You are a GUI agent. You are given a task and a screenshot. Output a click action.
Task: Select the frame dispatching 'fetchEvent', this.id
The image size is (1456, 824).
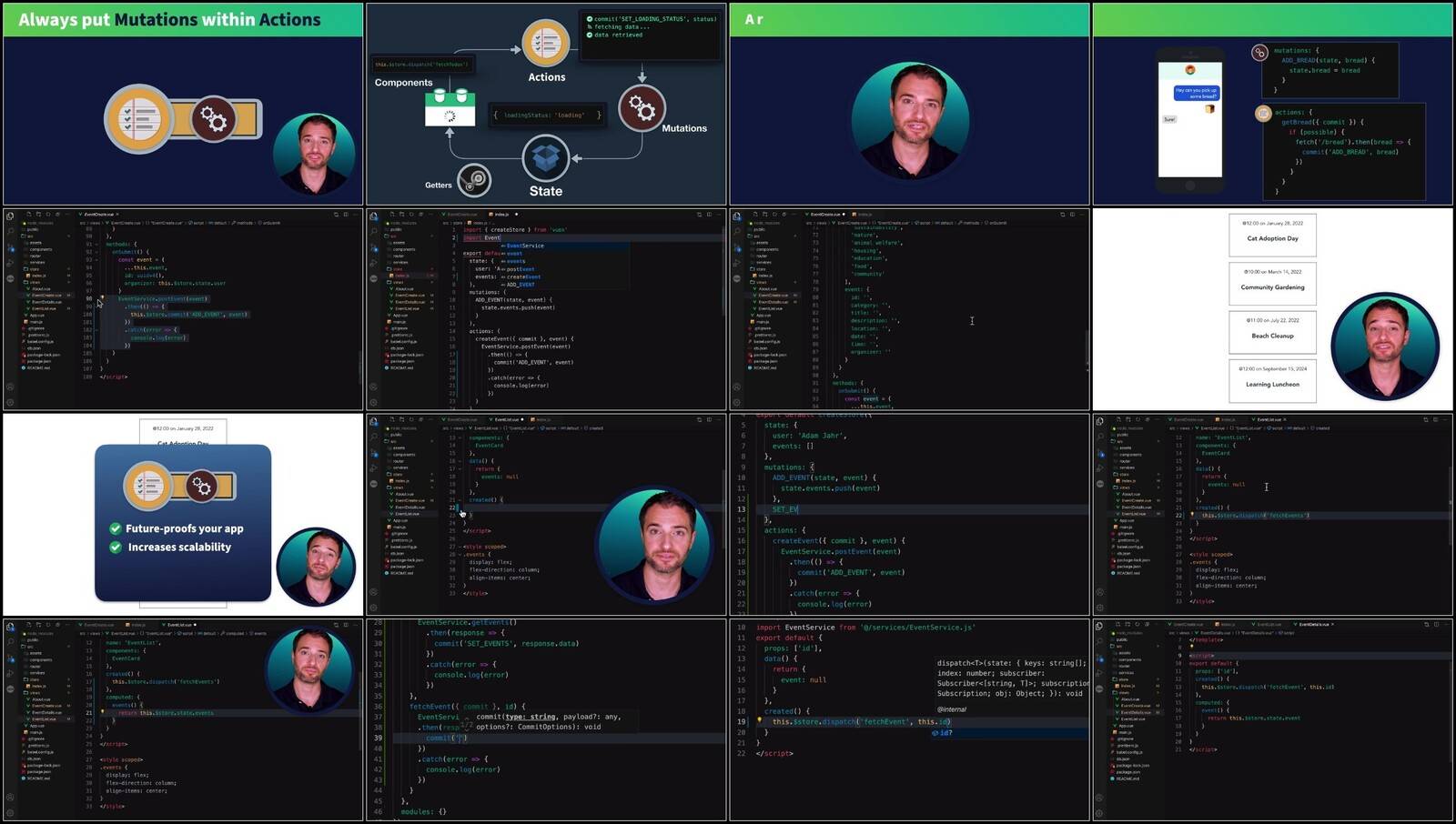click(x=909, y=720)
